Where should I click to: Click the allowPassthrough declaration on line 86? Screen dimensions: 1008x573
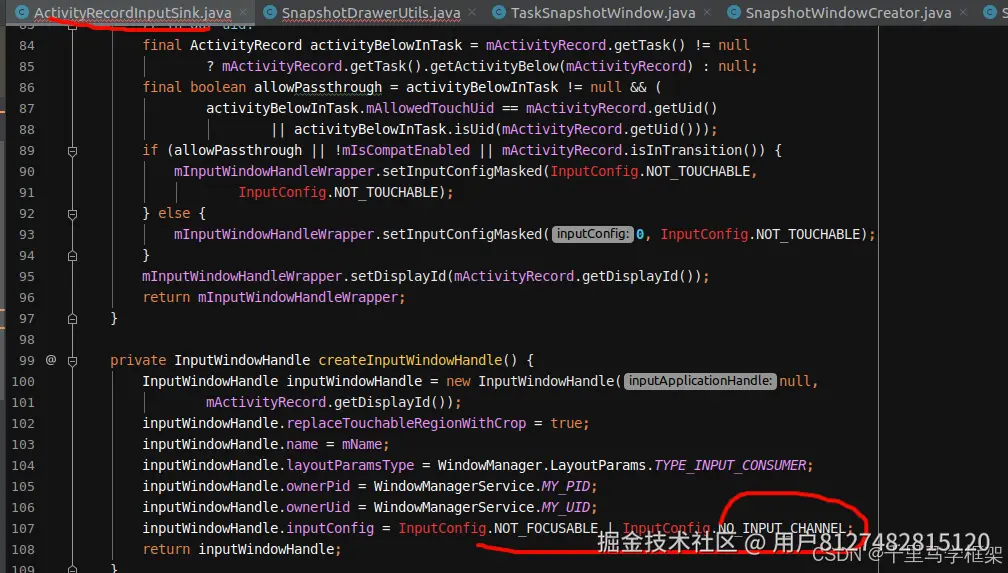click(x=318, y=87)
